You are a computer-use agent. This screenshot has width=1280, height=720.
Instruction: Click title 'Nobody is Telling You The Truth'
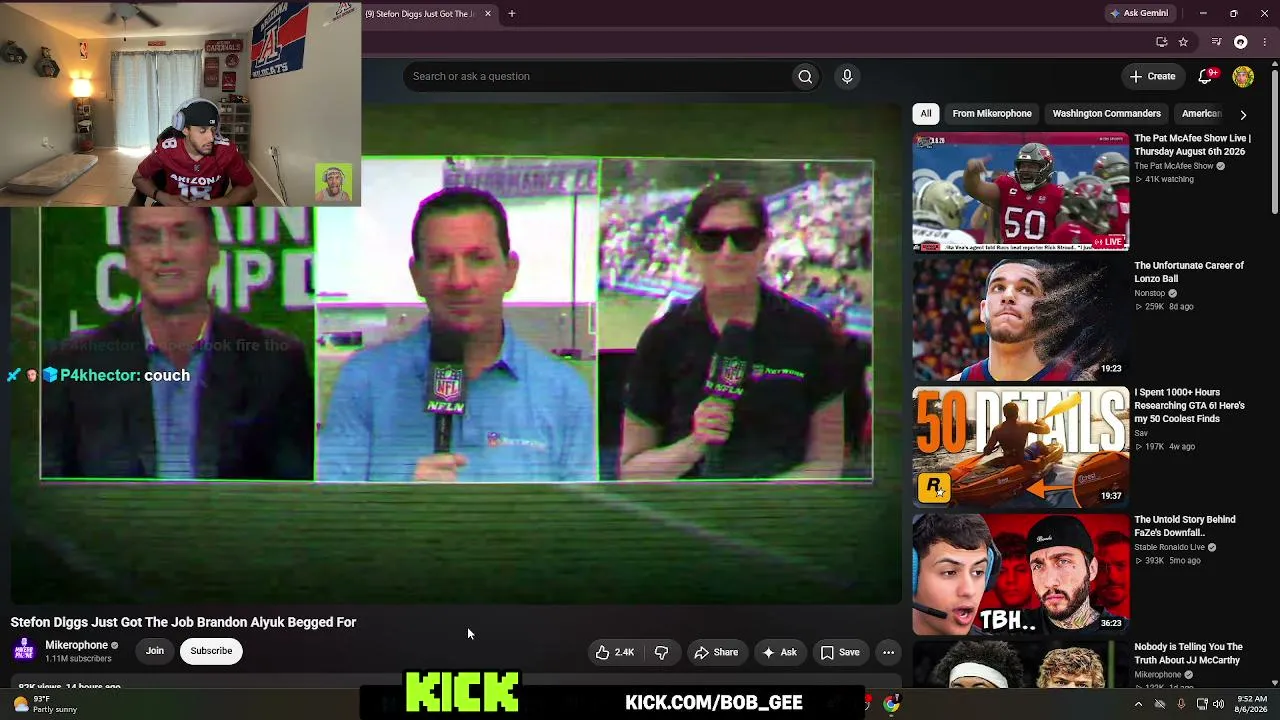pyautogui.click(x=1188, y=653)
